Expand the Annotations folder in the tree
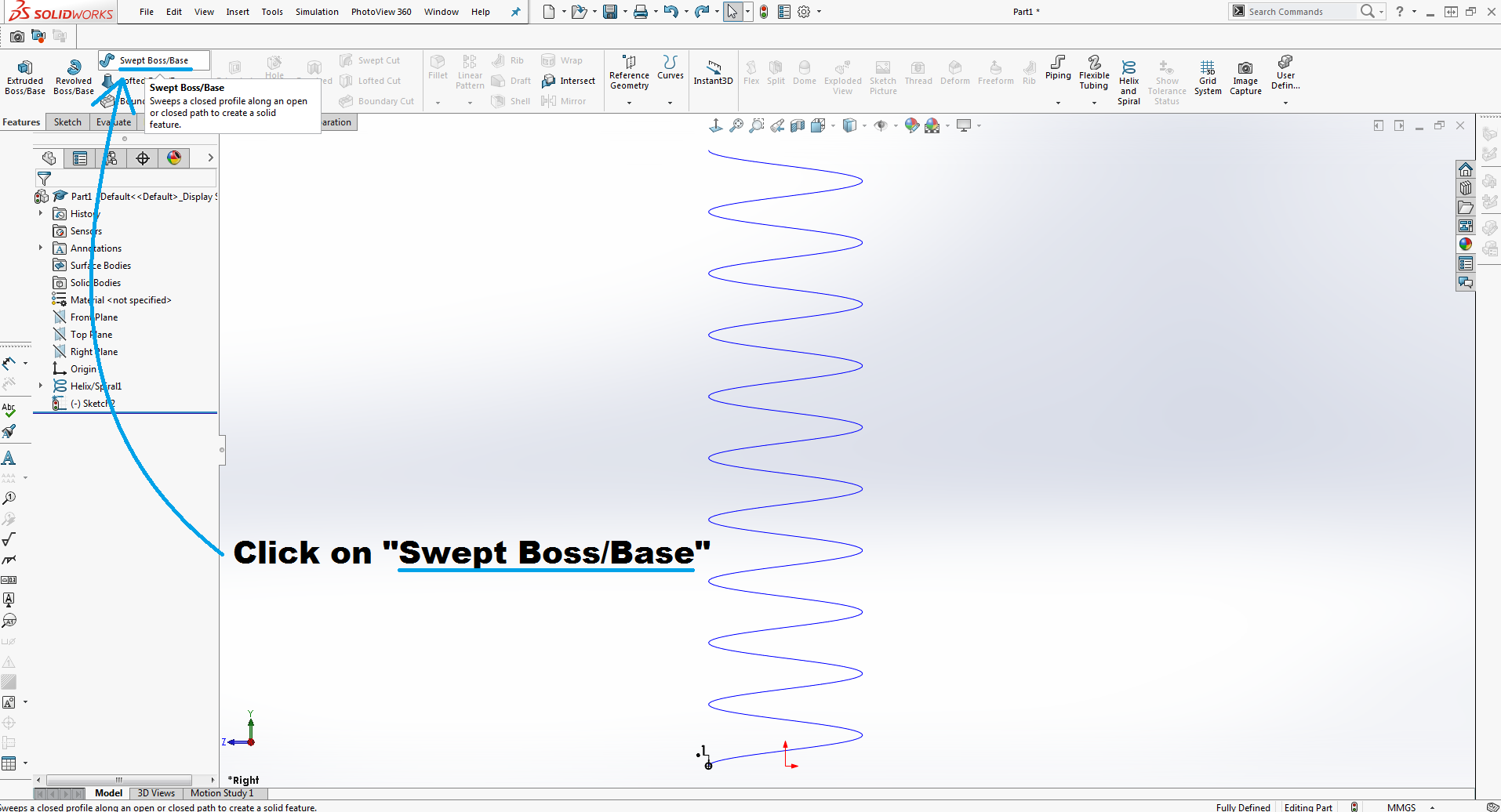Screen dimensions: 1501x812 coord(41,248)
